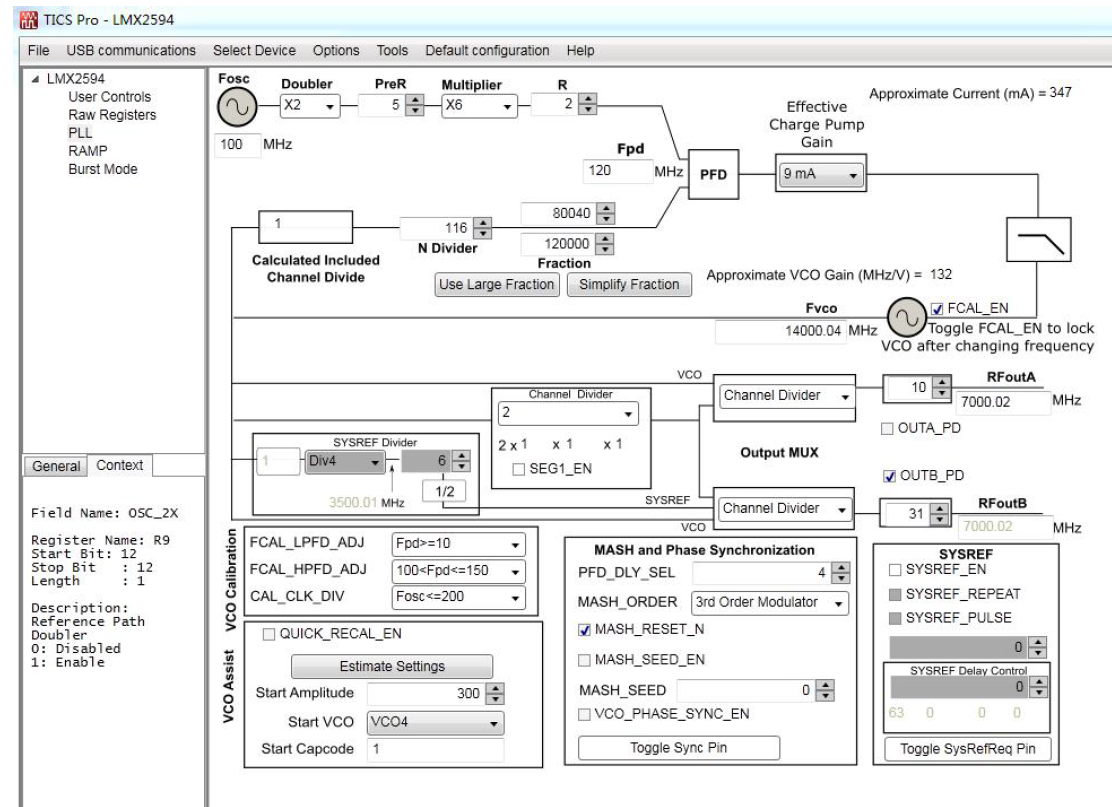Click the PFD block

(713, 174)
